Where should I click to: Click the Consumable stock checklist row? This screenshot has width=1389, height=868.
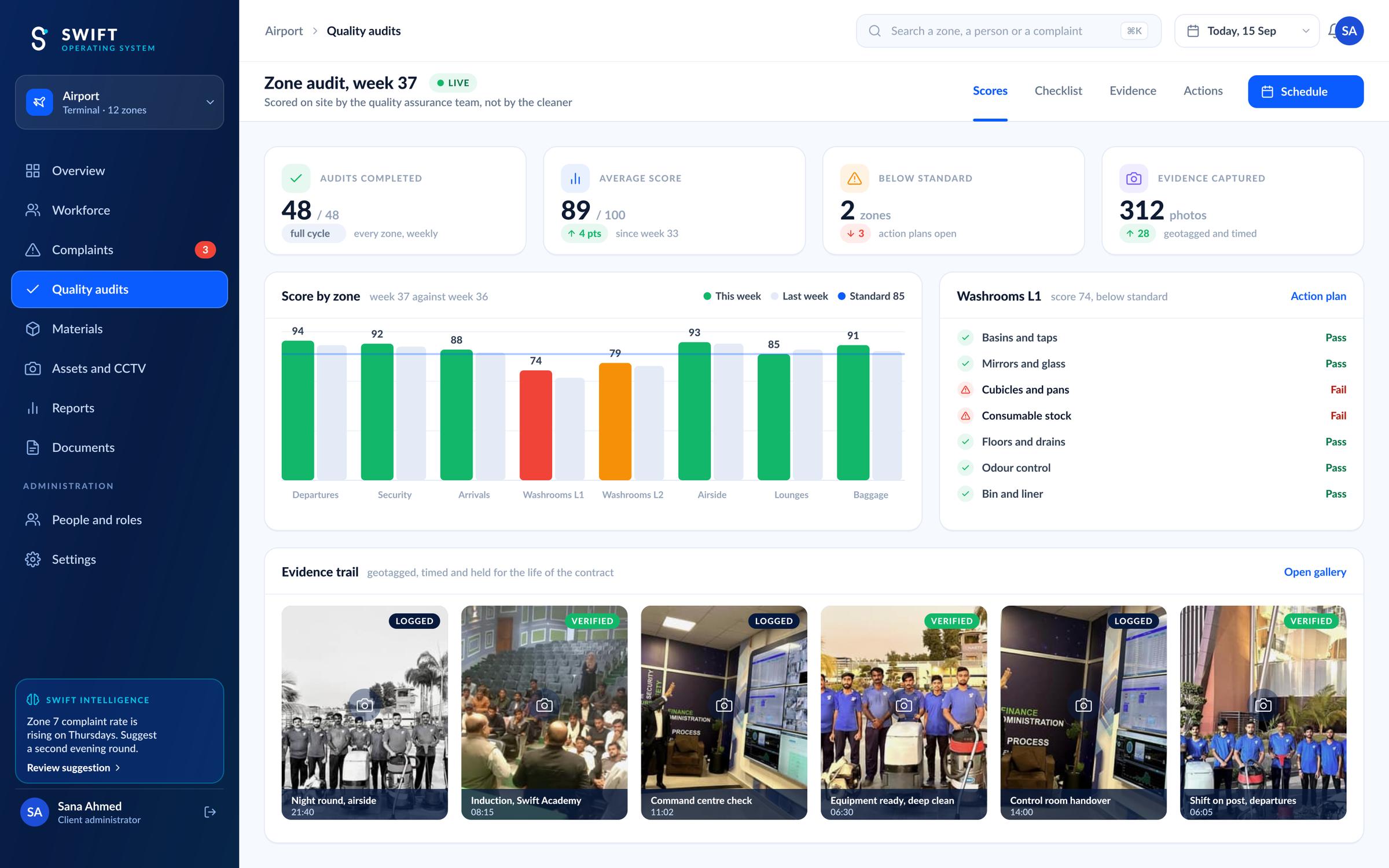pyautogui.click(x=1151, y=415)
